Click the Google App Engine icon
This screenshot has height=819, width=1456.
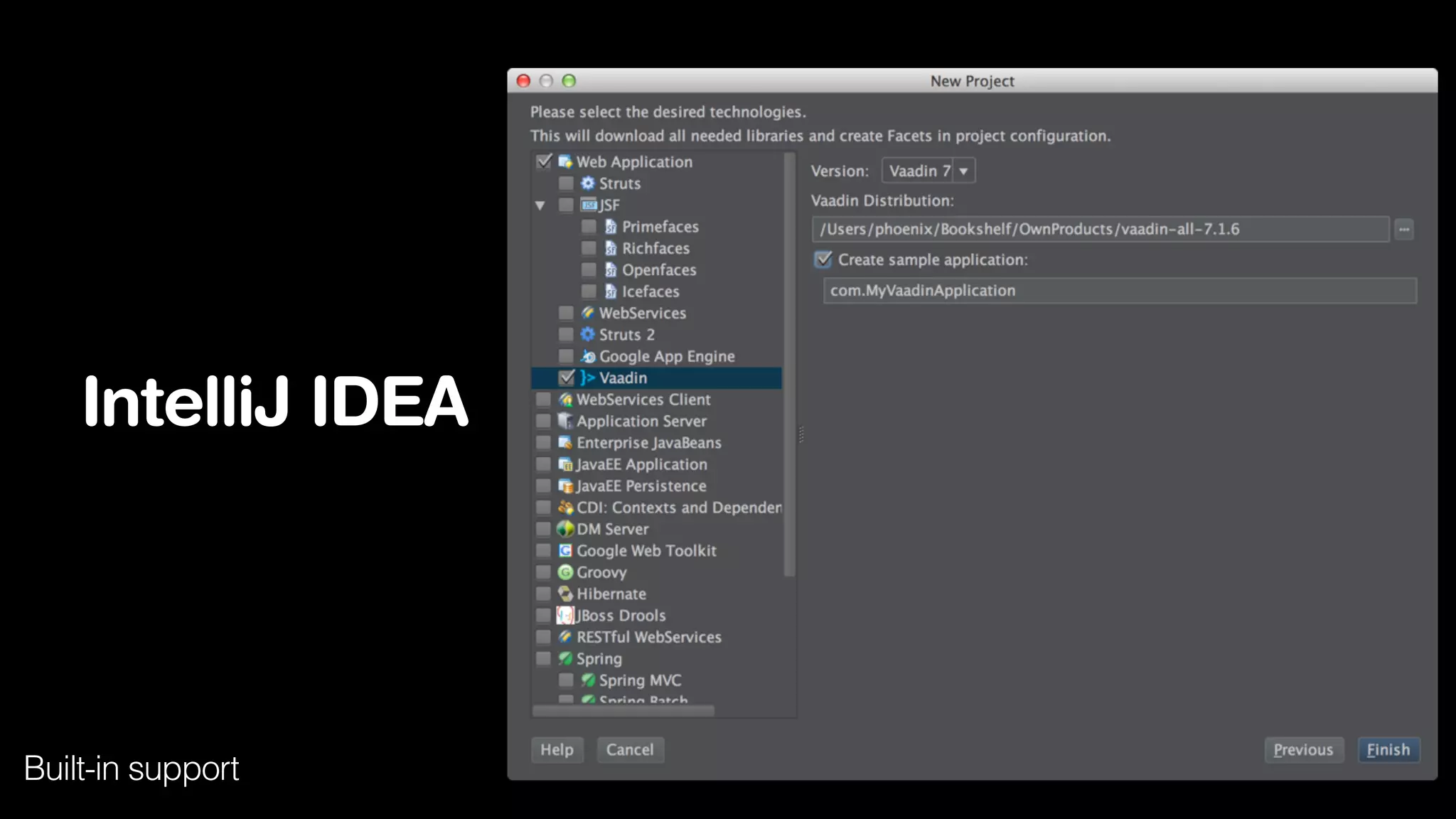588,356
